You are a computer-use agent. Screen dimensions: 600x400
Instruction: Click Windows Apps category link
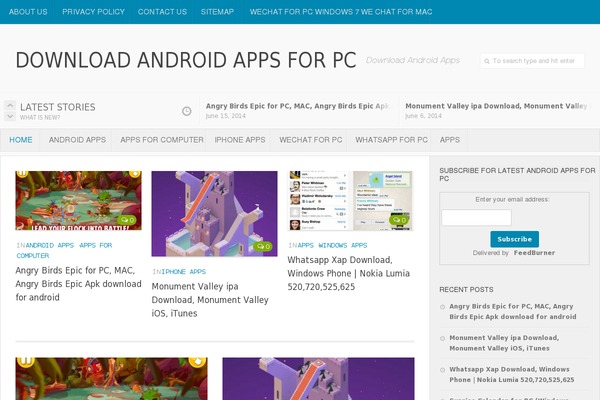click(343, 245)
